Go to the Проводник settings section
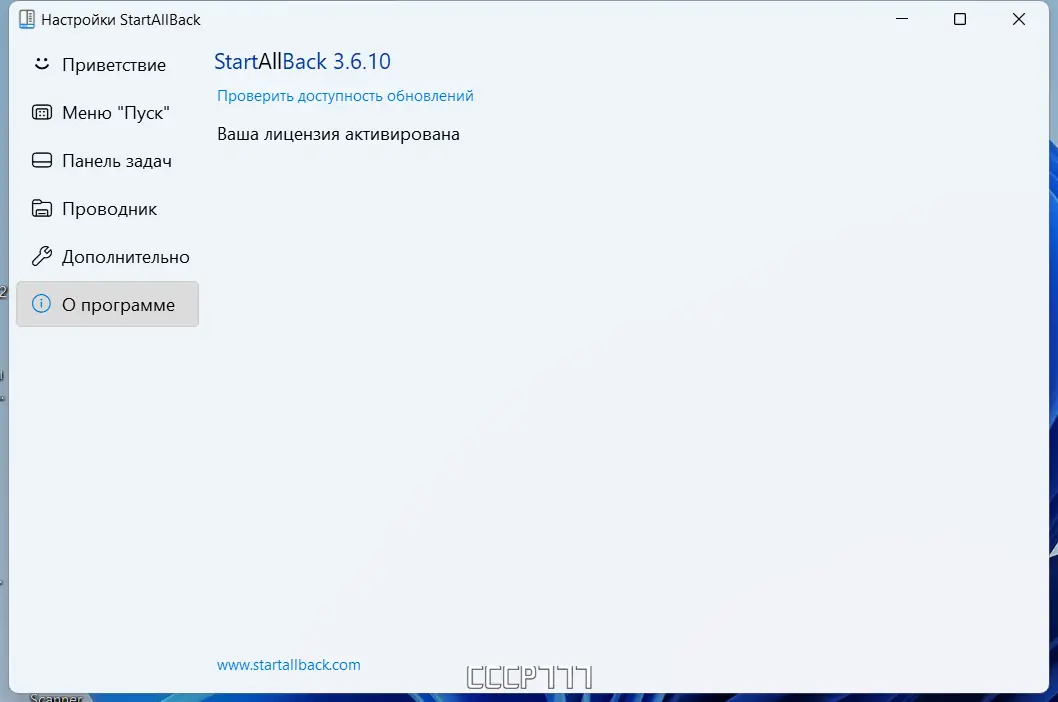 (110, 208)
